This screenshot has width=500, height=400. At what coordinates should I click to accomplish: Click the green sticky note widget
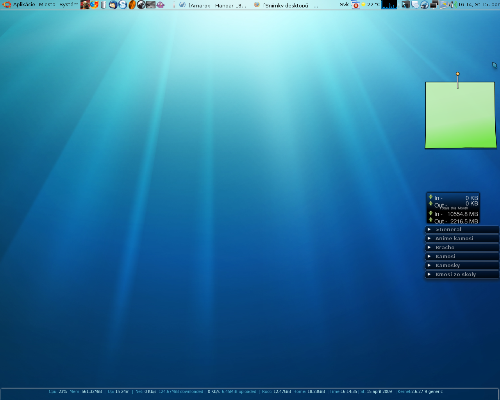pyautogui.click(x=460, y=115)
